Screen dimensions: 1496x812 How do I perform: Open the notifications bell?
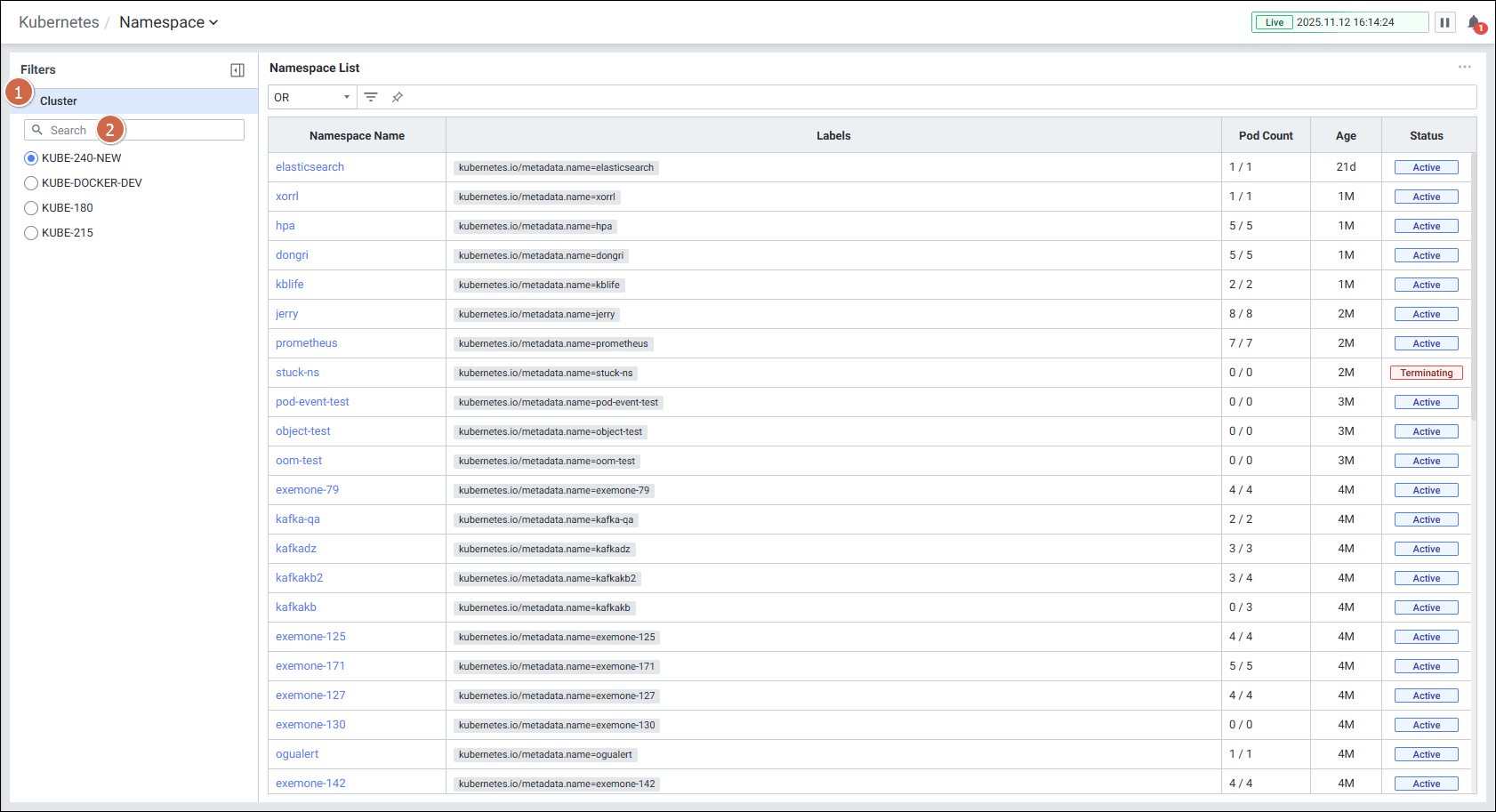(1474, 22)
